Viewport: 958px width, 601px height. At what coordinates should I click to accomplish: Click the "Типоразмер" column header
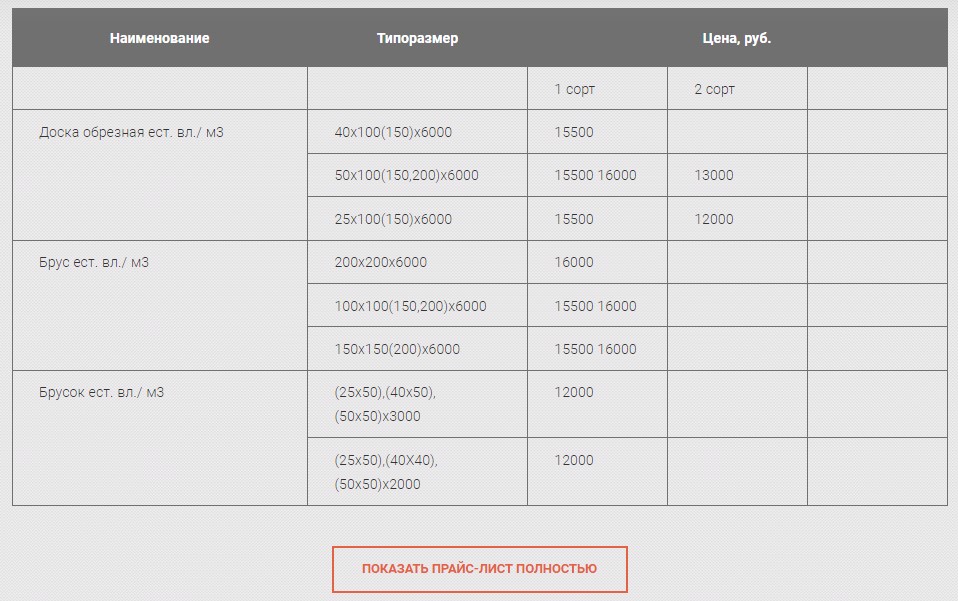click(417, 38)
